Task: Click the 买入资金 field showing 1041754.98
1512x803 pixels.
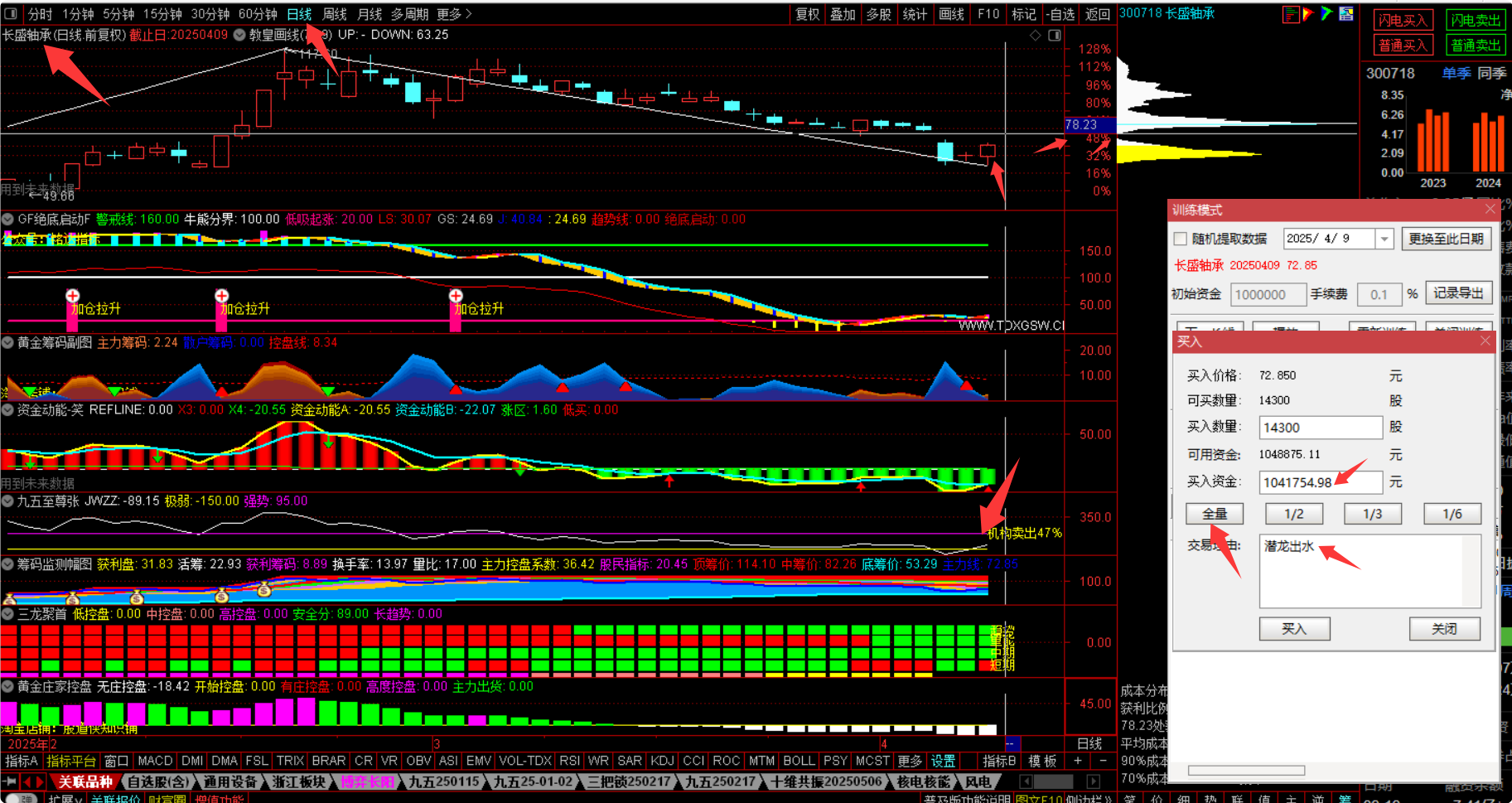Action: pos(1321,482)
